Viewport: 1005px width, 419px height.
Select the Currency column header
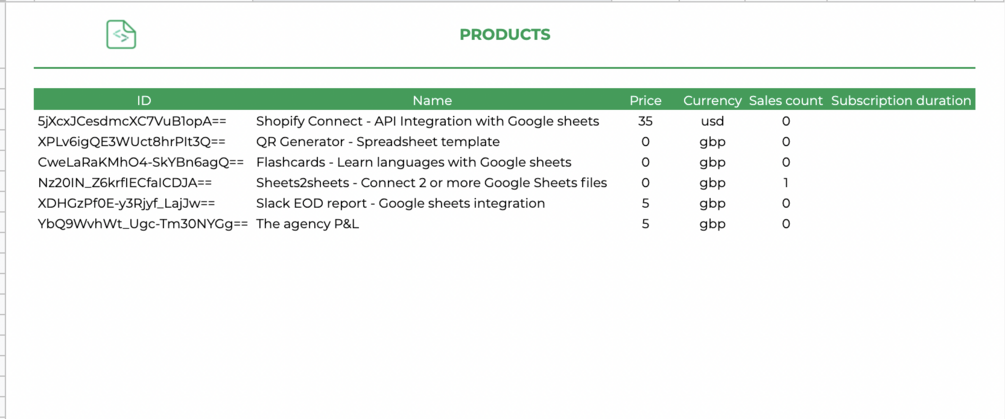pyautogui.click(x=712, y=100)
